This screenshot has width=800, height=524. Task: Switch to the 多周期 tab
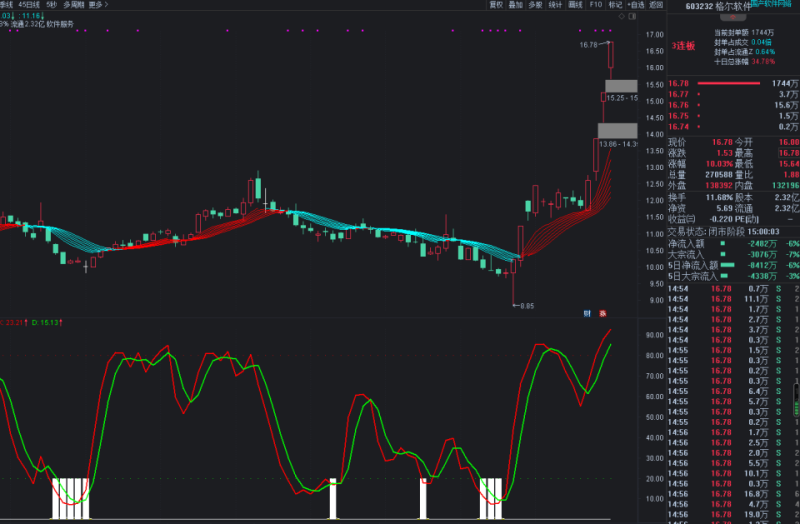73,5
